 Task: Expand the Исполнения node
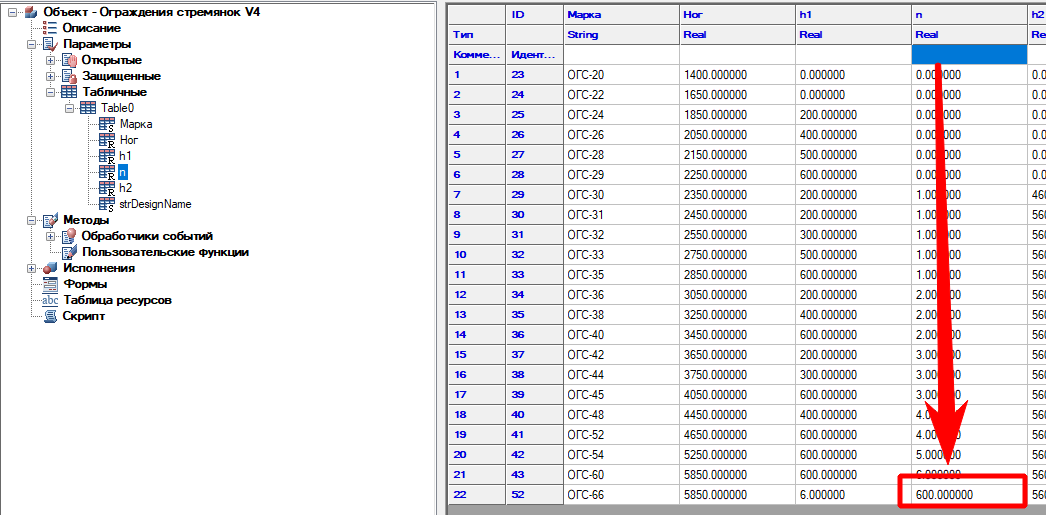[x=31, y=268]
